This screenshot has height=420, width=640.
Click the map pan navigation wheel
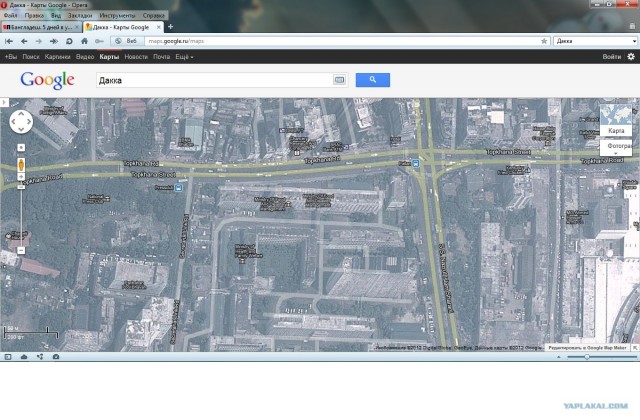click(x=22, y=122)
